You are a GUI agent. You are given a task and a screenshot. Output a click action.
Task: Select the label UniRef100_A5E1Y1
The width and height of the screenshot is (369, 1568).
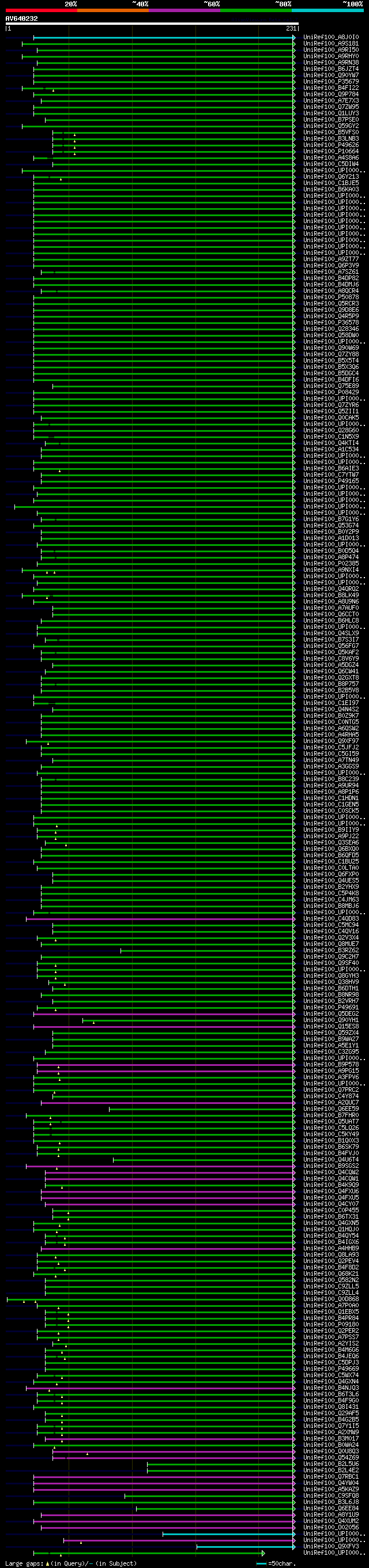point(332,1046)
